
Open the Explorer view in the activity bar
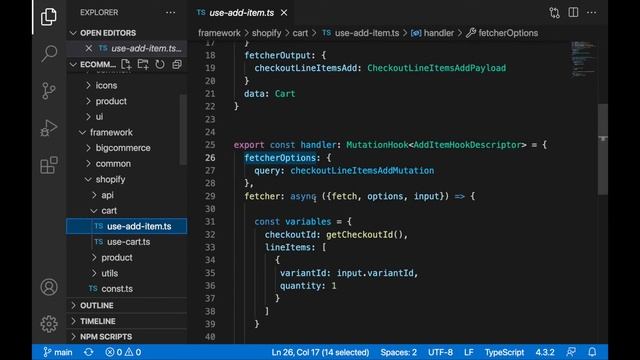pos(49,17)
